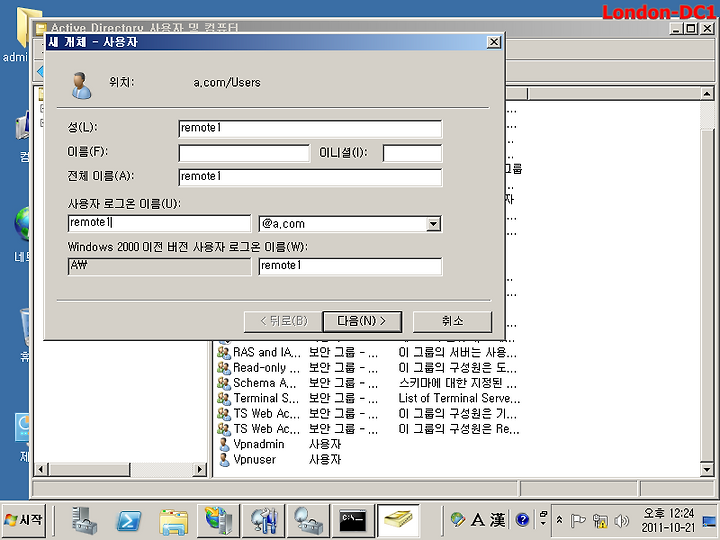Click the tree pane's scroll-left arrow
The image size is (720, 540).
pyautogui.click(x=41, y=469)
